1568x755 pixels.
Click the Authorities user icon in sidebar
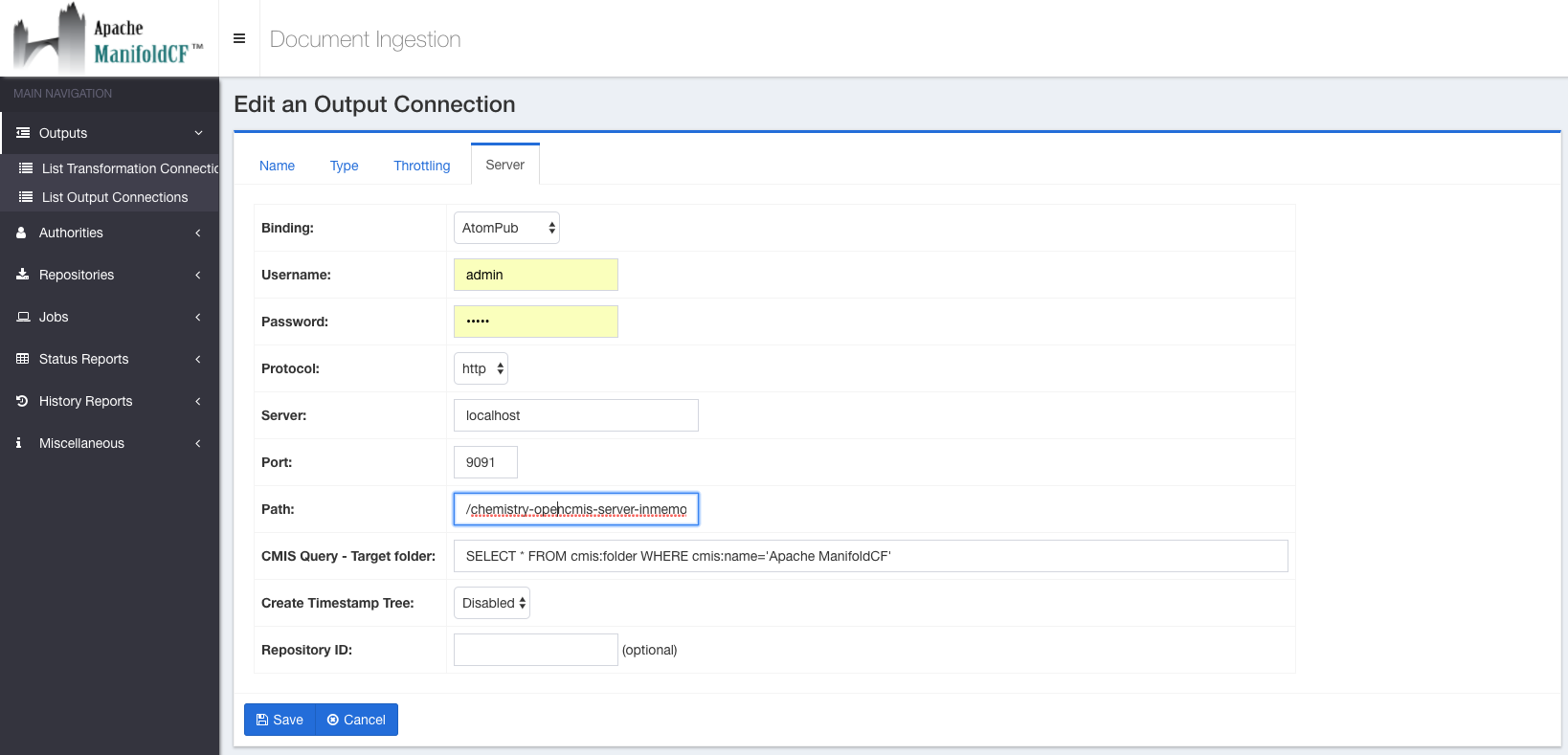pos(21,233)
